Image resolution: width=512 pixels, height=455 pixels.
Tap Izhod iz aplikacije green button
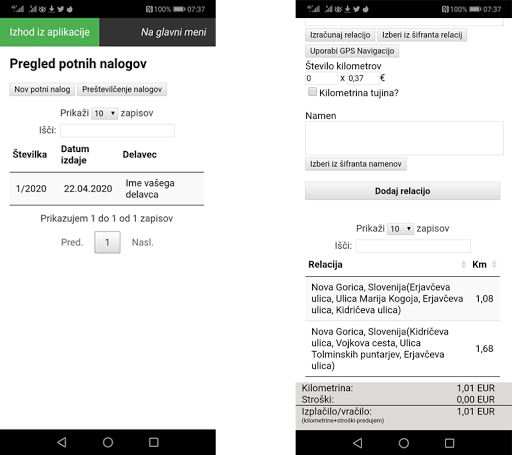pyautogui.click(x=49, y=32)
